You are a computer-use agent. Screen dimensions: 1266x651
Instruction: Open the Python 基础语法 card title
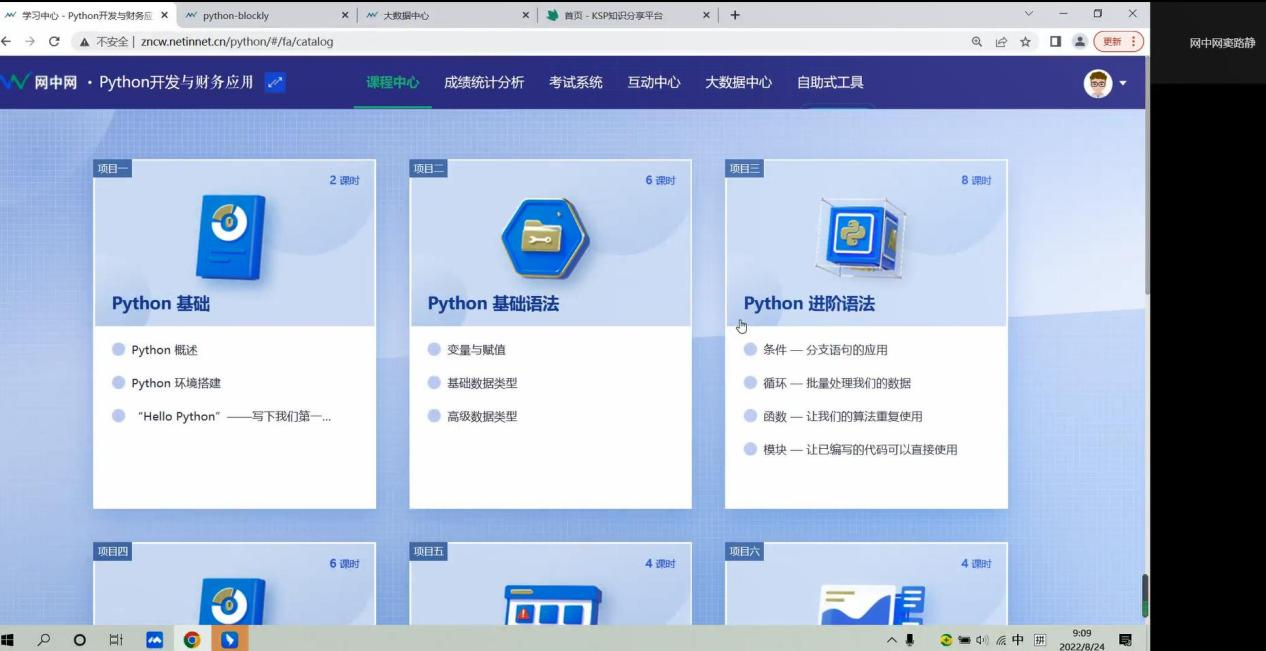[493, 304]
